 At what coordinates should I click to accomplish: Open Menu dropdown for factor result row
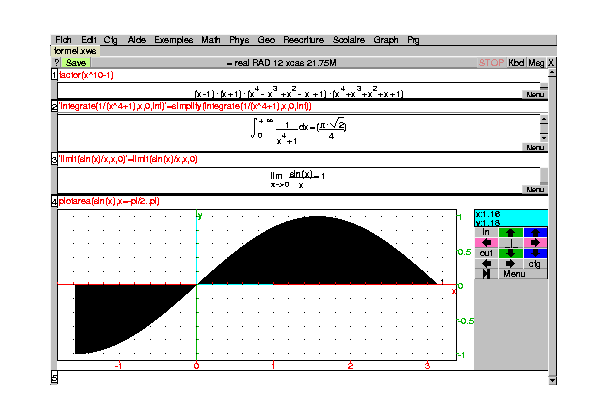coord(535,95)
